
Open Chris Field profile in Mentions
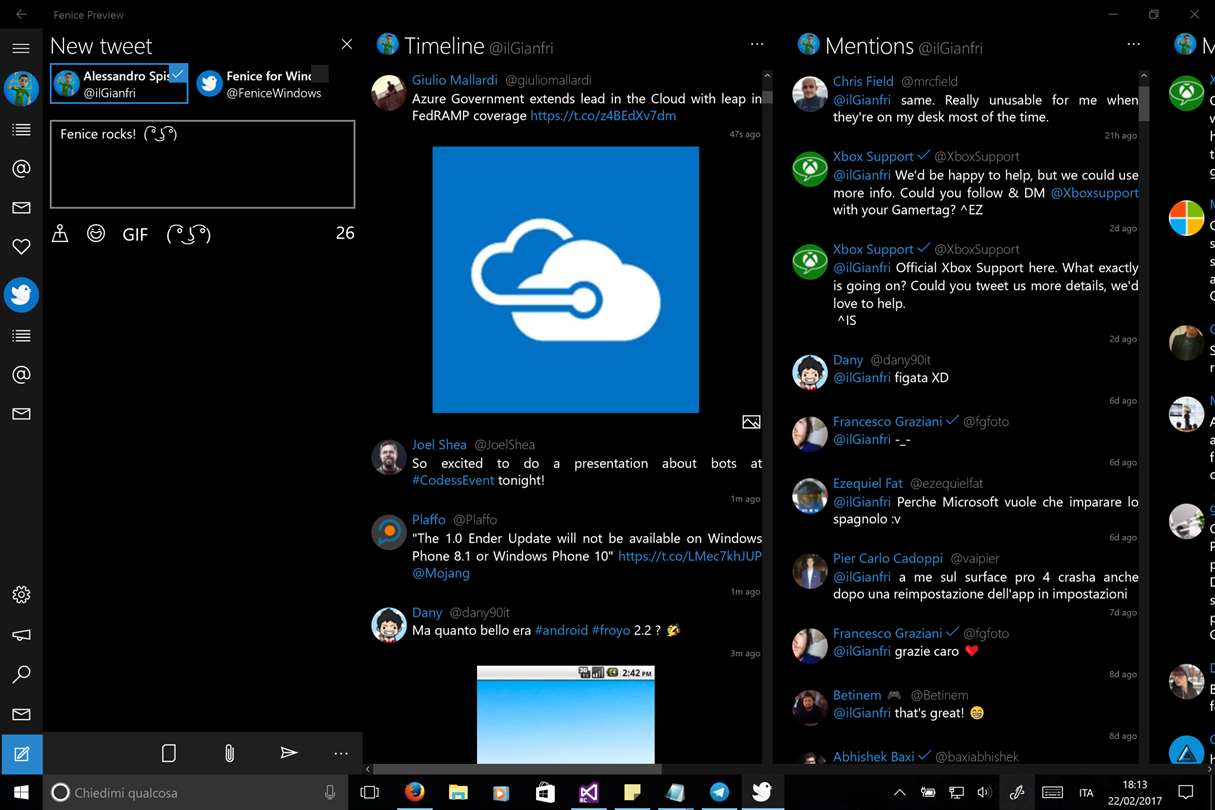[x=863, y=81]
